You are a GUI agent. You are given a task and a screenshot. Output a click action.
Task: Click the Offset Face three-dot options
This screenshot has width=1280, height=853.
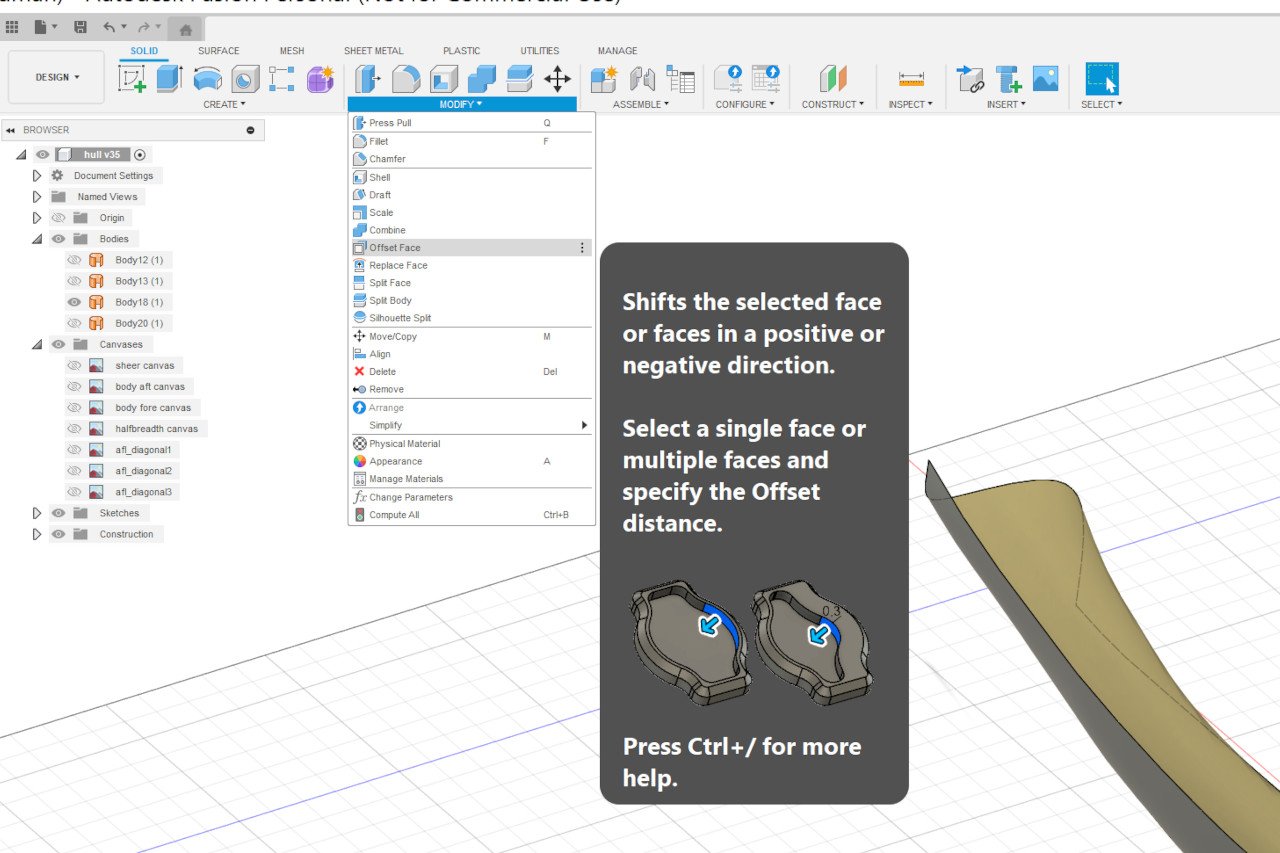coord(582,248)
